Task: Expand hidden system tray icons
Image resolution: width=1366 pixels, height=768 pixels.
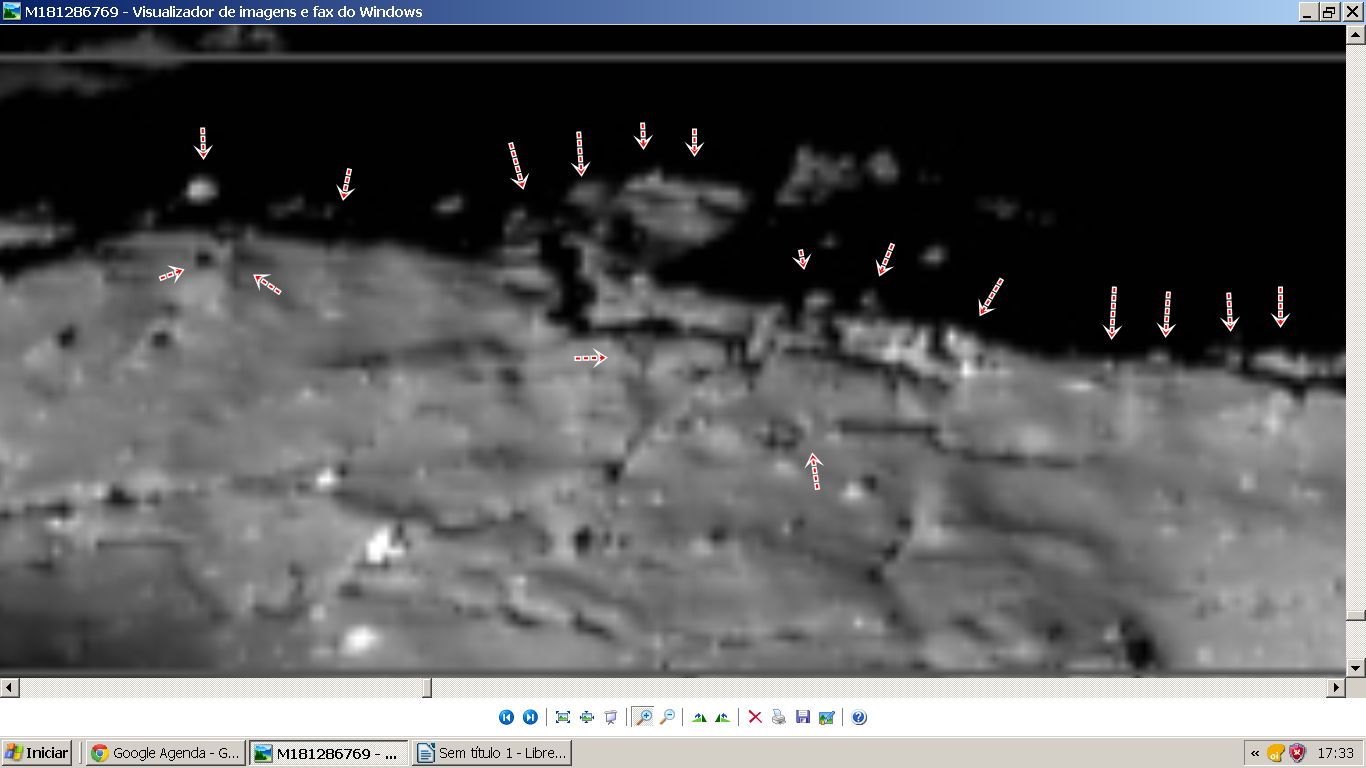Action: (x=1255, y=753)
